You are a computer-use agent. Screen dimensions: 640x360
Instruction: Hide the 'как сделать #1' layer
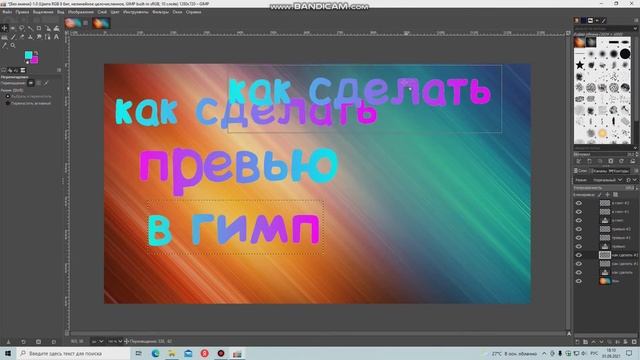point(578,264)
